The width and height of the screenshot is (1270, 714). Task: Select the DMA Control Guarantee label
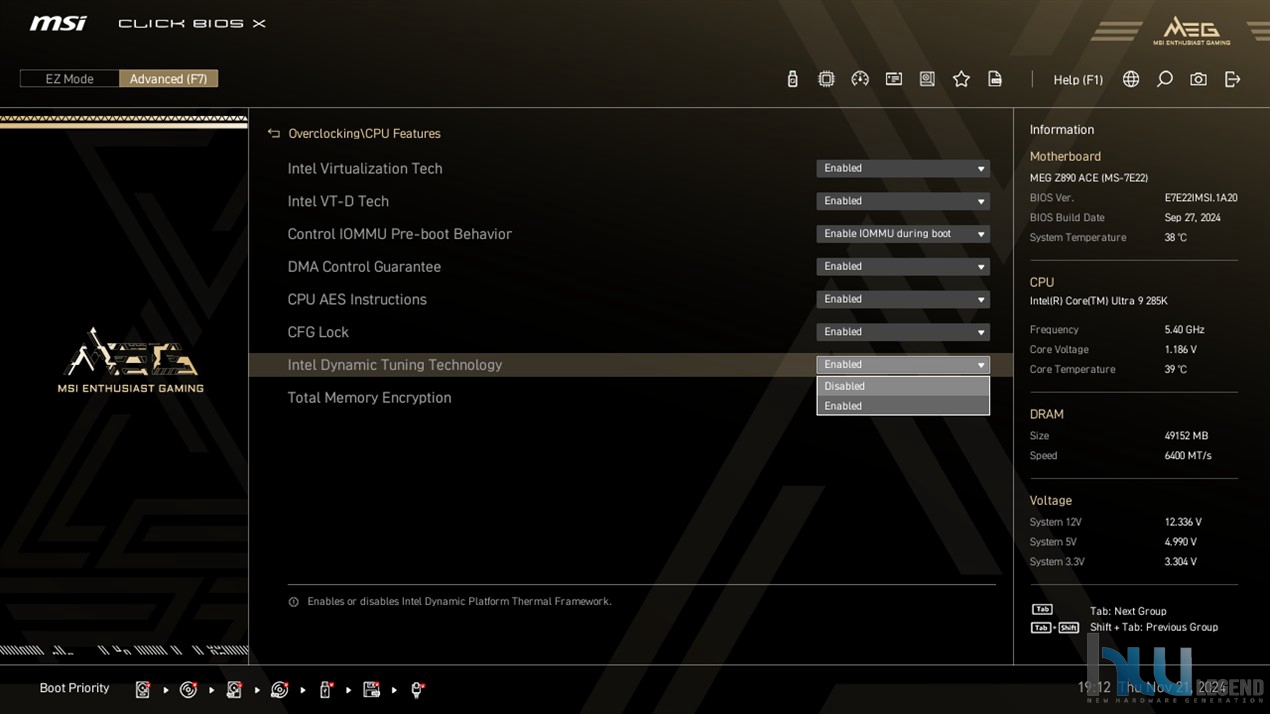[364, 267]
